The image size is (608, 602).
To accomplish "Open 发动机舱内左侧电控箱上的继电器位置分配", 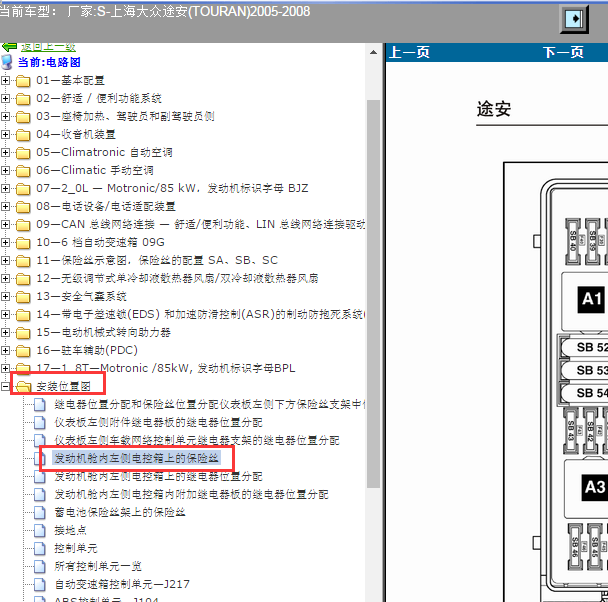I will 158,476.
